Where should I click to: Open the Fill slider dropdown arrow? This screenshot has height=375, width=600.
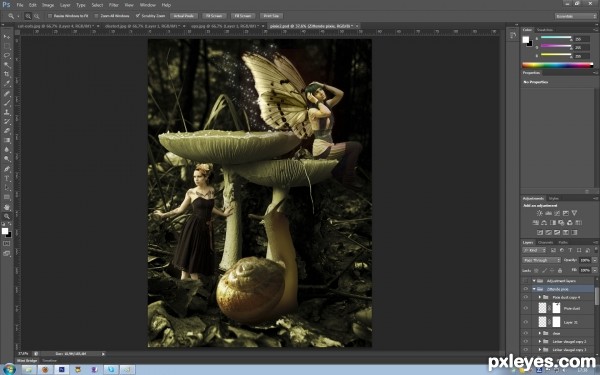point(595,270)
